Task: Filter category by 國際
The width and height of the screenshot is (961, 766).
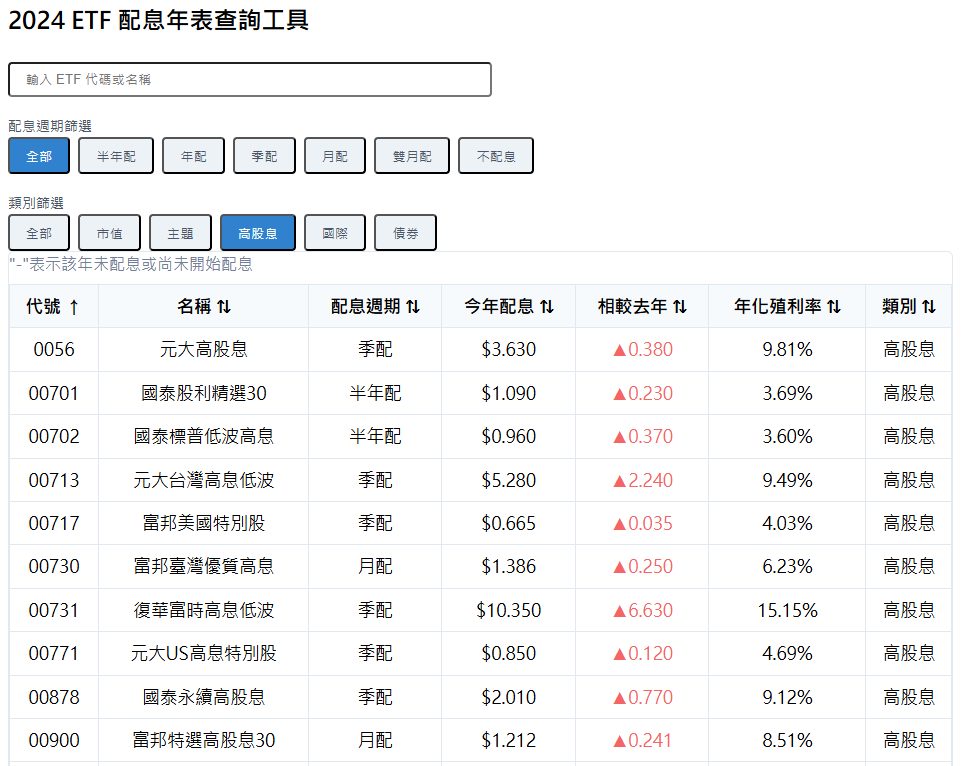Action: pyautogui.click(x=335, y=233)
